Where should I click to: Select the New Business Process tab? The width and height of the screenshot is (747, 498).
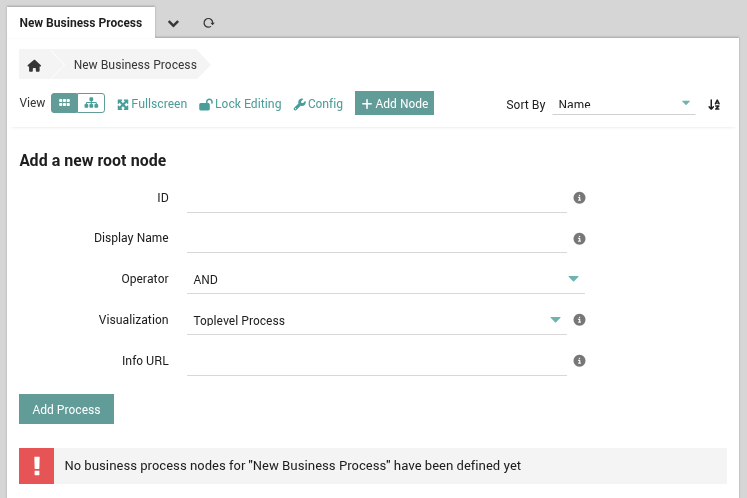(81, 22)
